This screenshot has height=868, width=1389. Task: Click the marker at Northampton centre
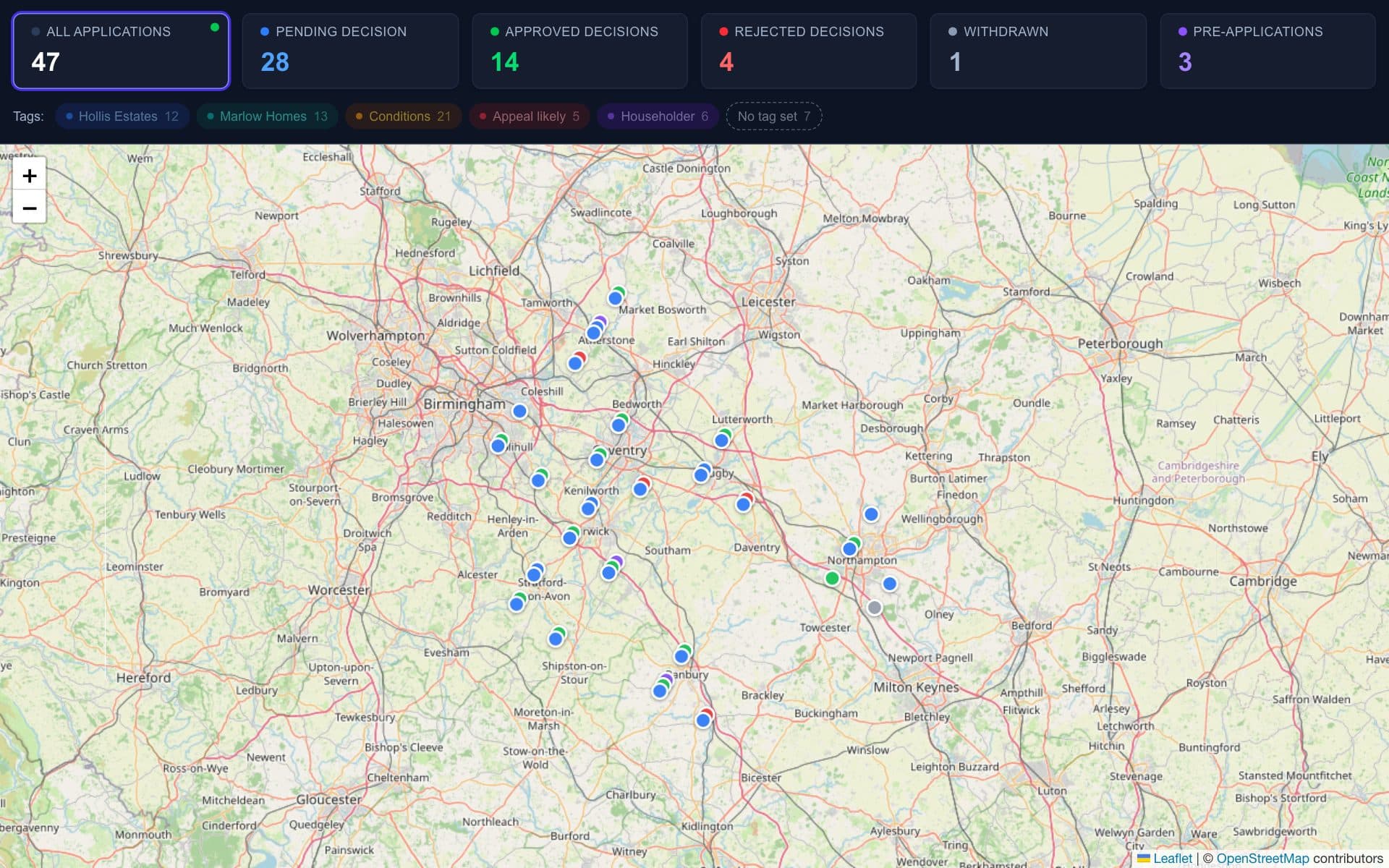pyautogui.click(x=850, y=548)
